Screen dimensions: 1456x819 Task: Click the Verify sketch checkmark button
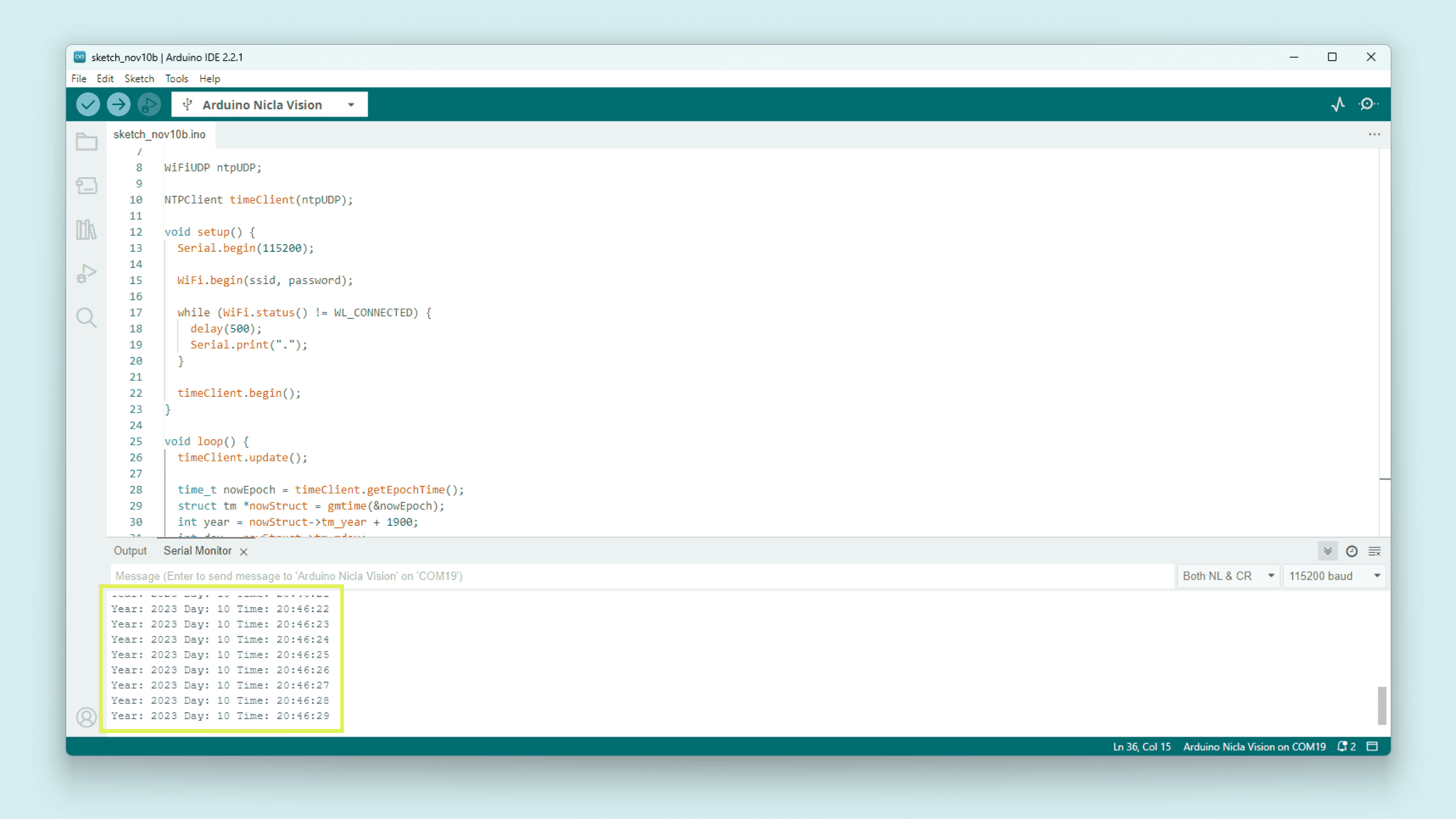(x=87, y=105)
